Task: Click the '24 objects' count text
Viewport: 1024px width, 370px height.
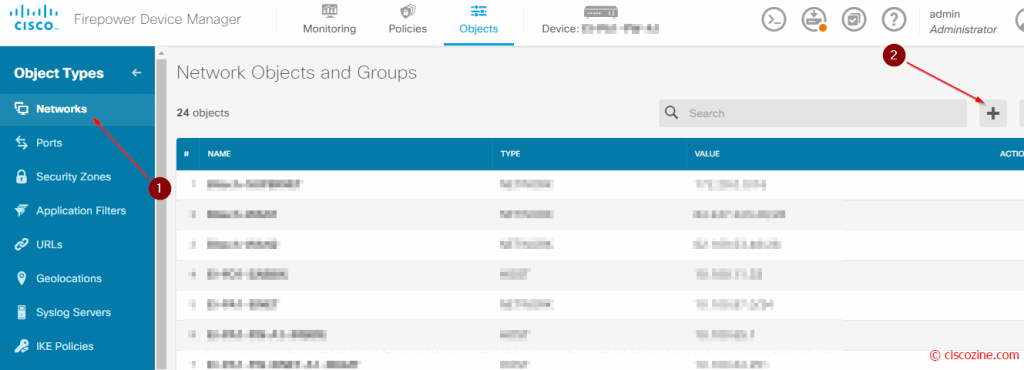Action: tap(203, 113)
